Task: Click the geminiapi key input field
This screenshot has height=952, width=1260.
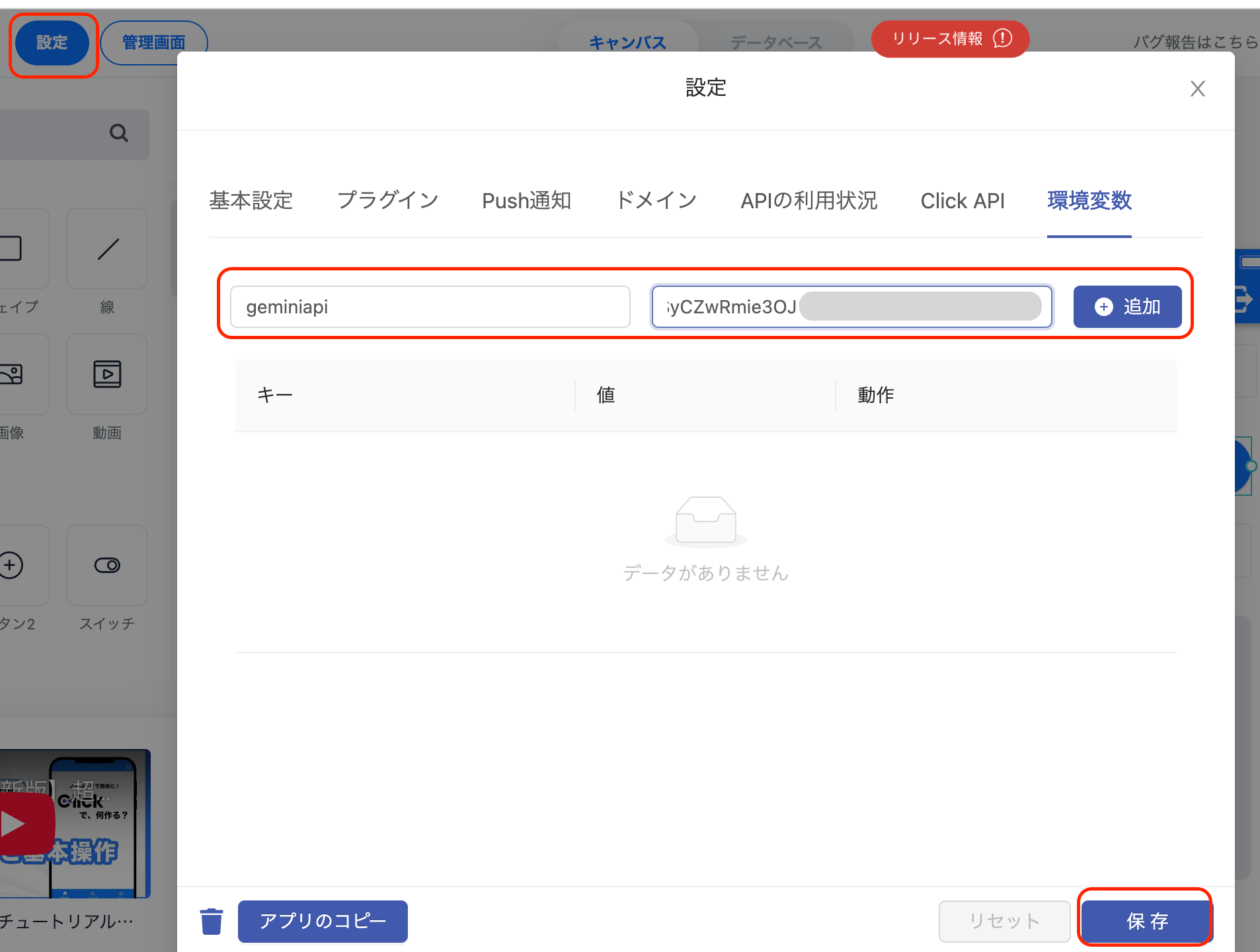Action: pos(430,307)
